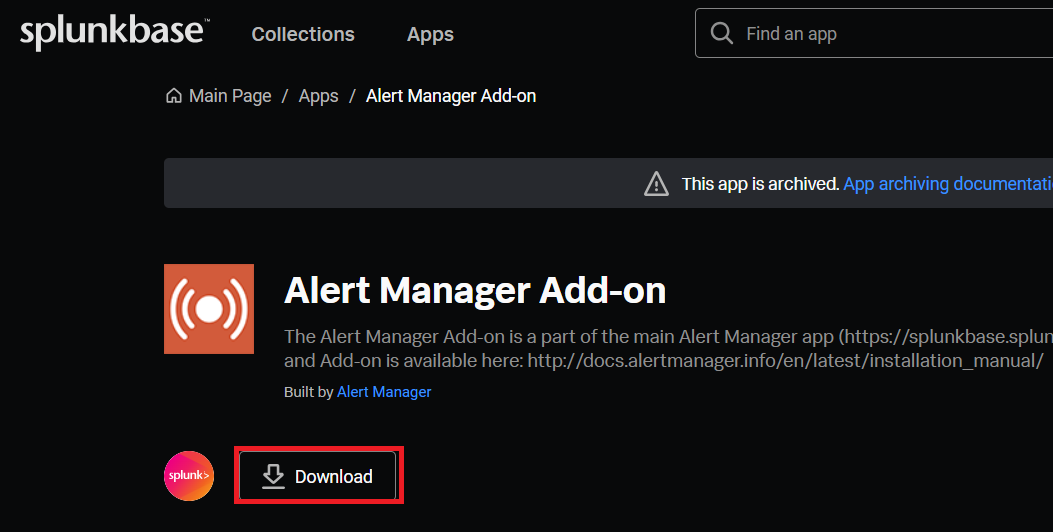The height and width of the screenshot is (532, 1053).
Task: Go to Main Page via breadcrumb
Action: coord(230,96)
